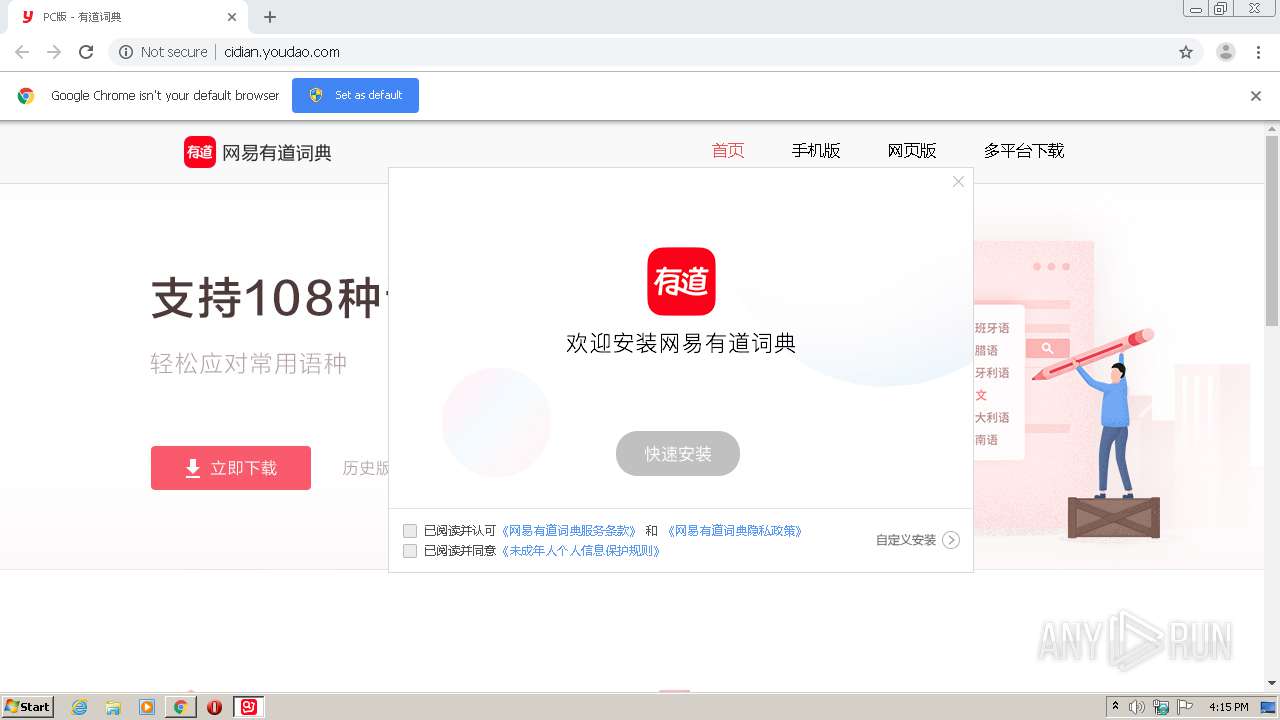1280x720 pixels.
Task: Click the infobar text about default browser
Action: click(165, 96)
